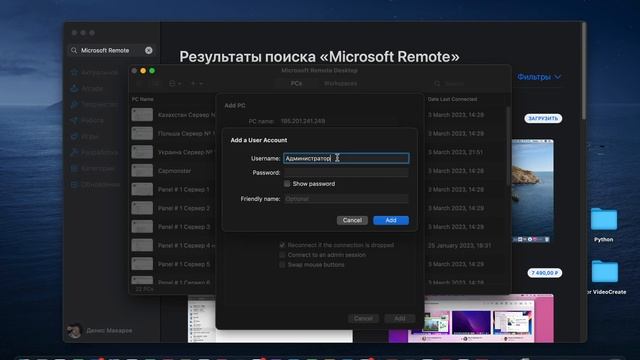This screenshot has width=640, height=360.
Task: Sort by Date Last Connected column header
Action: point(452,99)
